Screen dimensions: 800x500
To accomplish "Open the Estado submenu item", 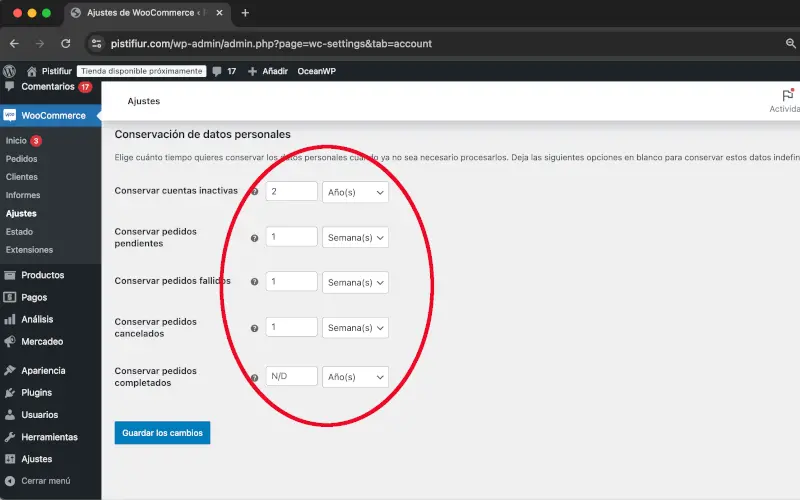I will 19,232.
